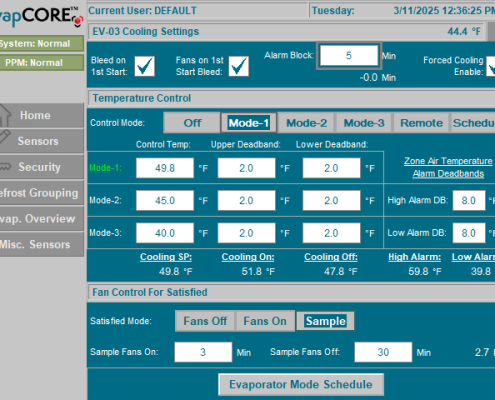Click Cooling SP value 49.8 °F

pyautogui.click(x=175, y=271)
